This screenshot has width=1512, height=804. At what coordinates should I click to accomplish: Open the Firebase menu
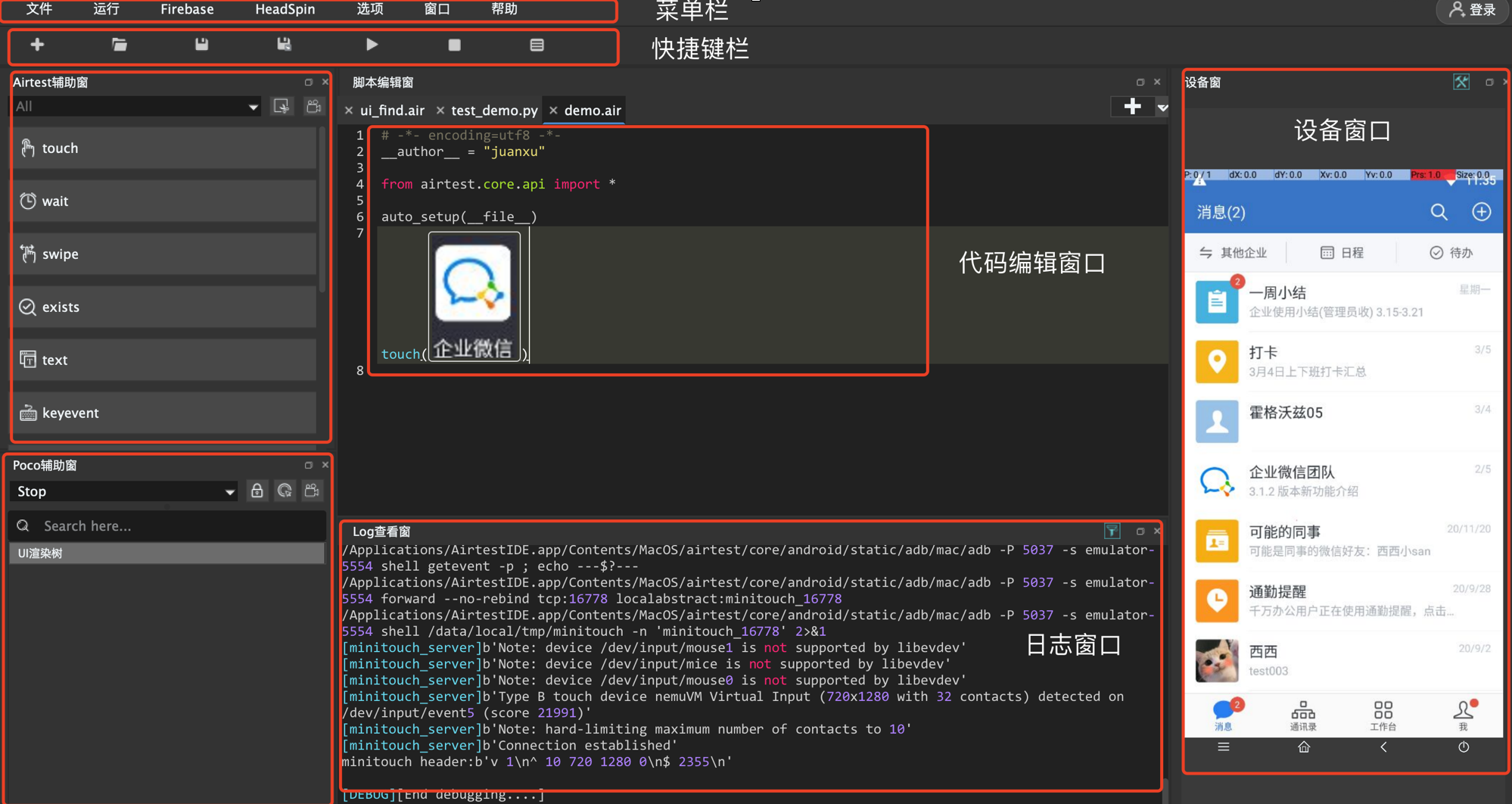click(x=187, y=10)
